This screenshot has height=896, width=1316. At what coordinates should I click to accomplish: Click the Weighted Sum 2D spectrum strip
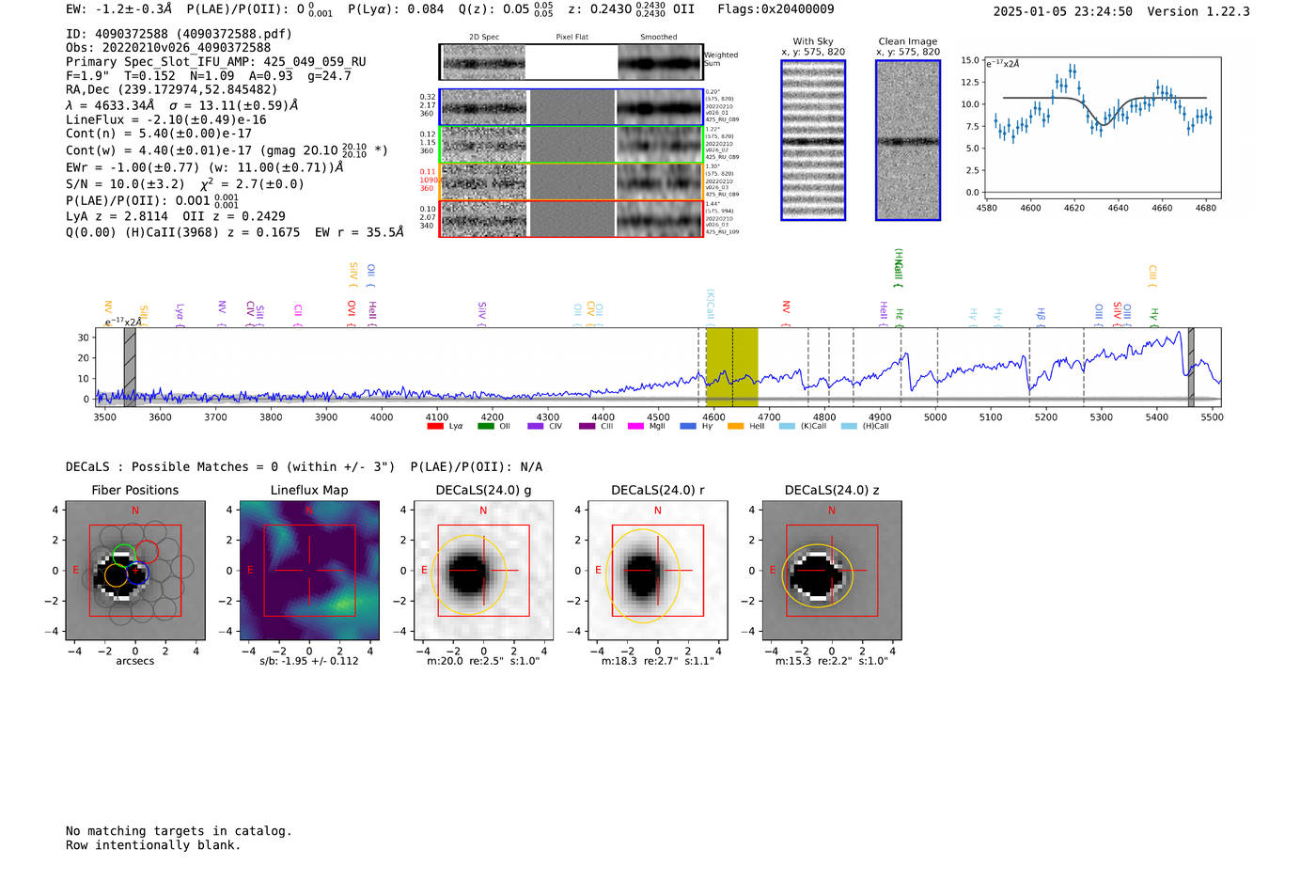[572, 62]
